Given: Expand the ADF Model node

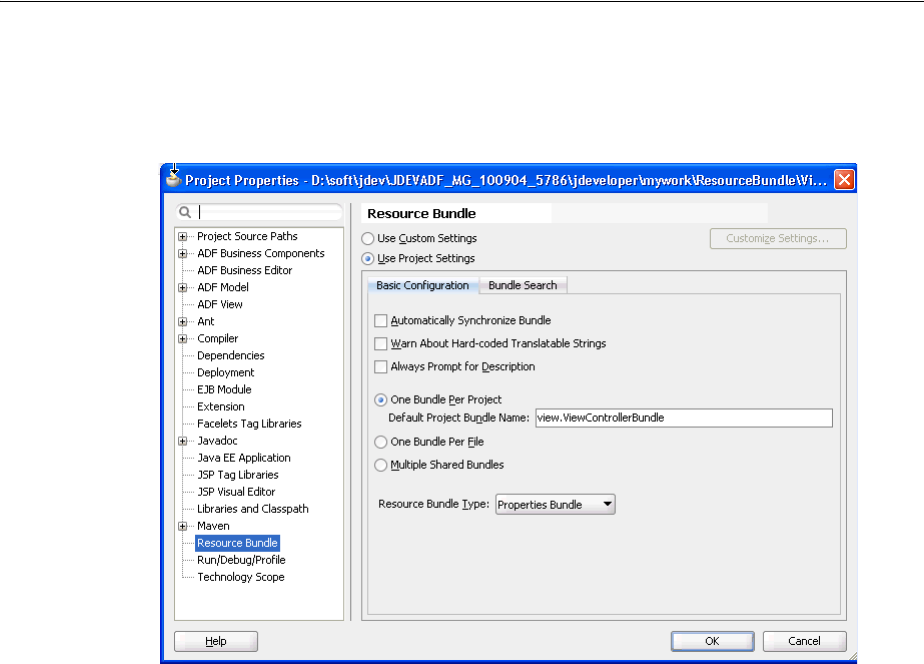Looking at the screenshot, I should click(x=183, y=288).
